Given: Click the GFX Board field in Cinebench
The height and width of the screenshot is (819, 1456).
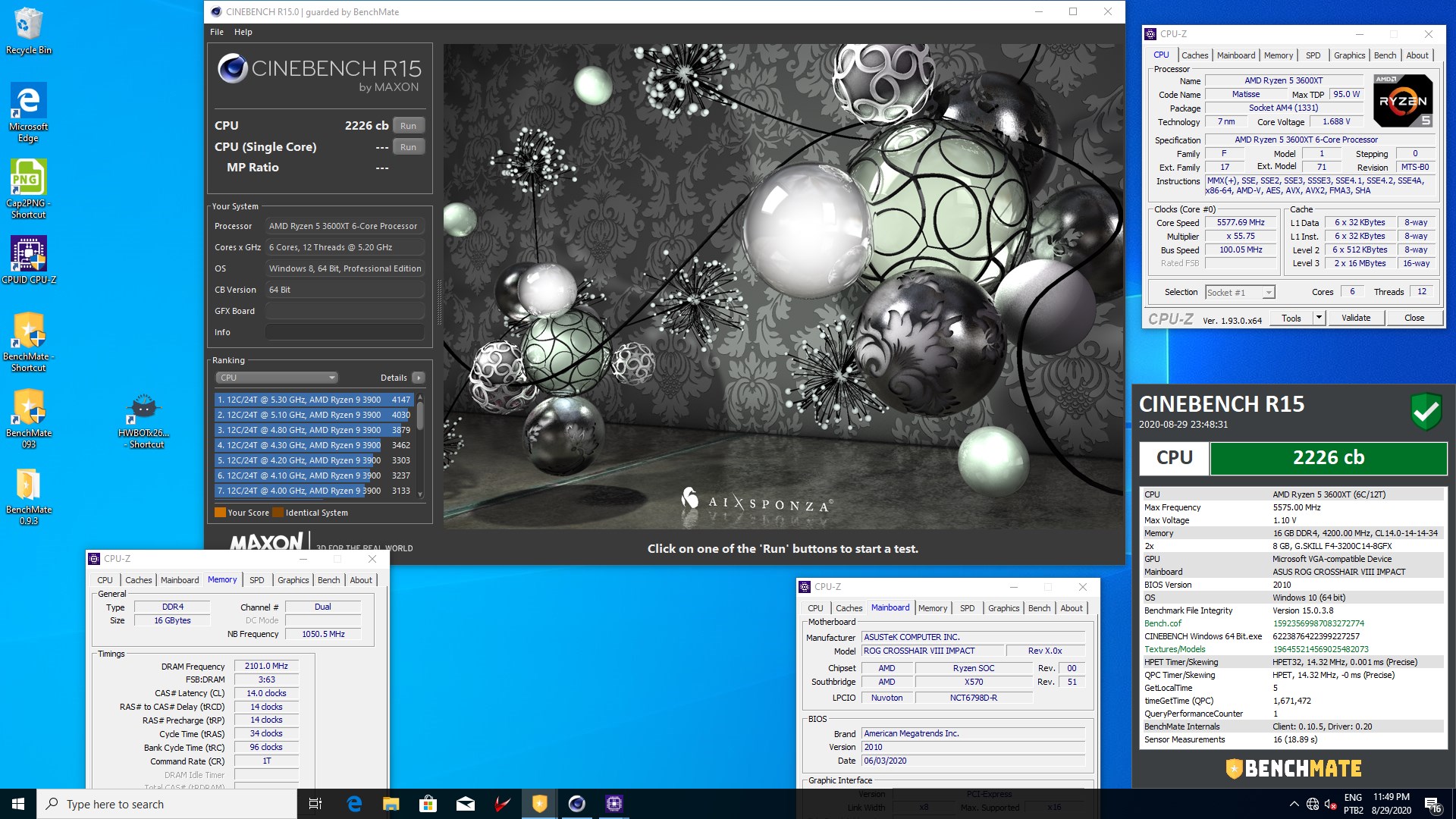Looking at the screenshot, I should point(344,311).
